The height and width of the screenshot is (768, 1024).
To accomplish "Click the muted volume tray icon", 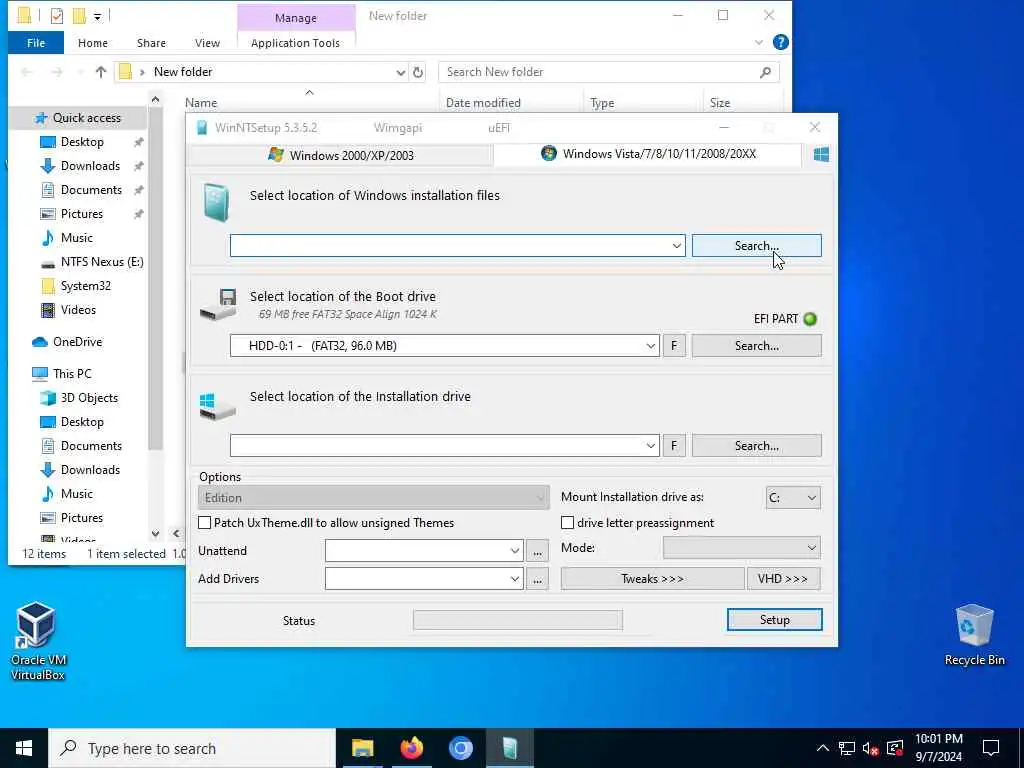I will pos(871,748).
